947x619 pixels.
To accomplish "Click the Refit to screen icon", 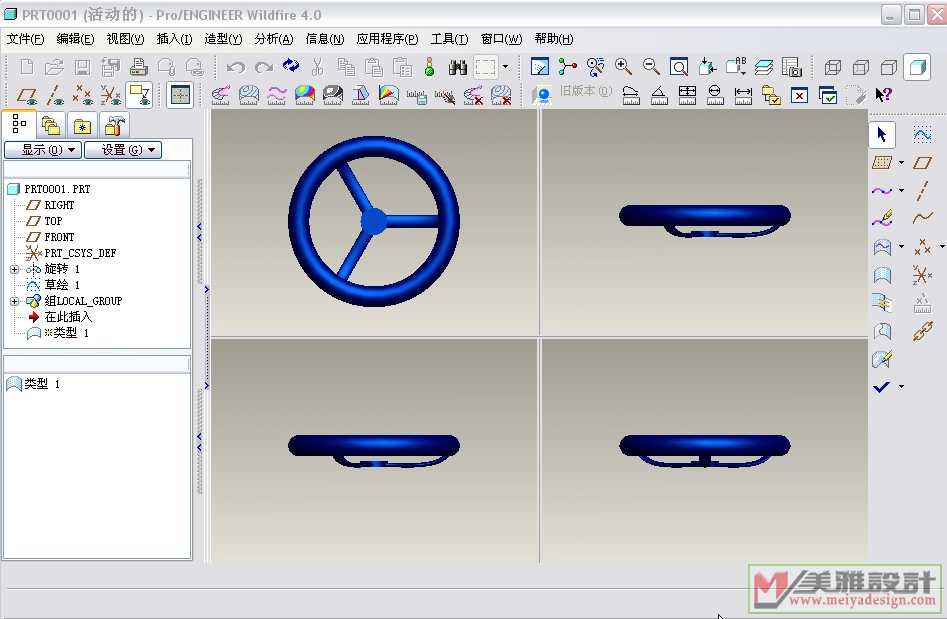I will coord(679,66).
